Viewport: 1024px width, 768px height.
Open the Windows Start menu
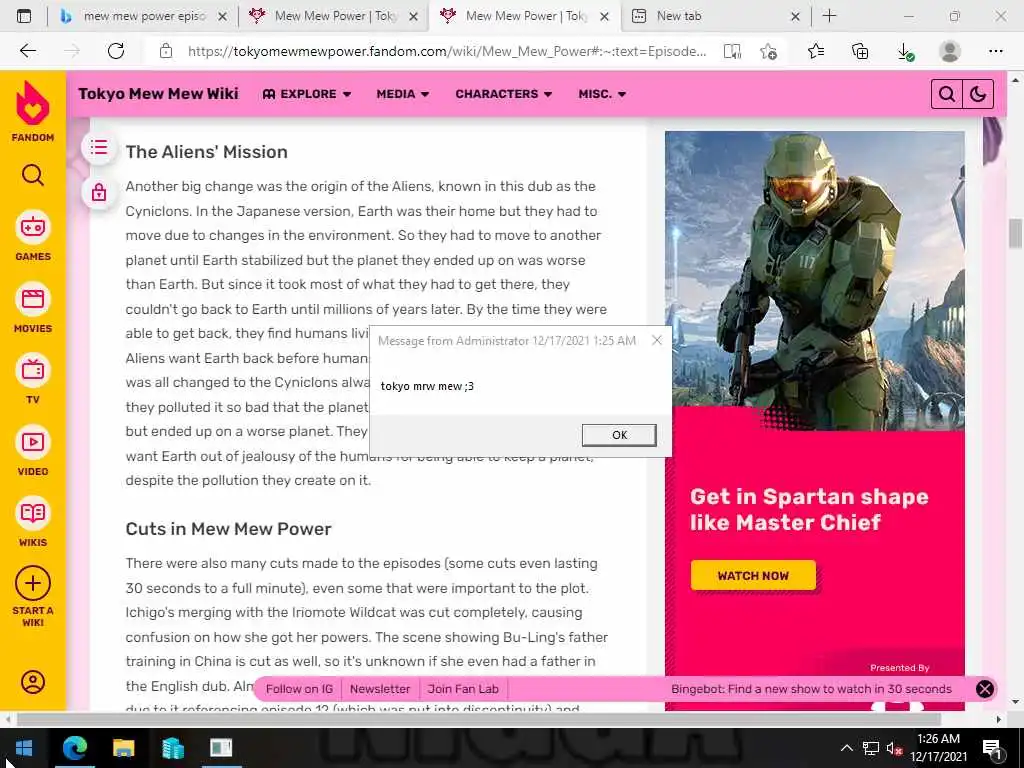(24, 748)
